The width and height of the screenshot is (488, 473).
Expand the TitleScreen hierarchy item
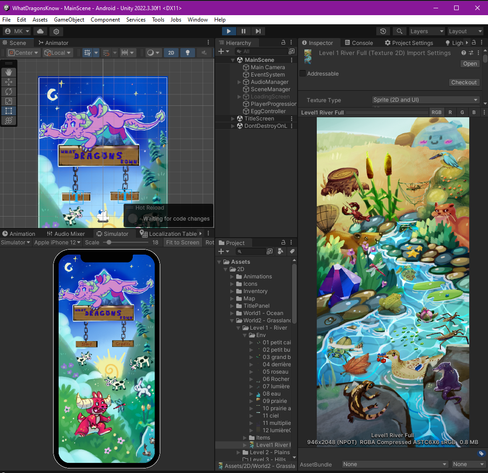click(x=233, y=119)
